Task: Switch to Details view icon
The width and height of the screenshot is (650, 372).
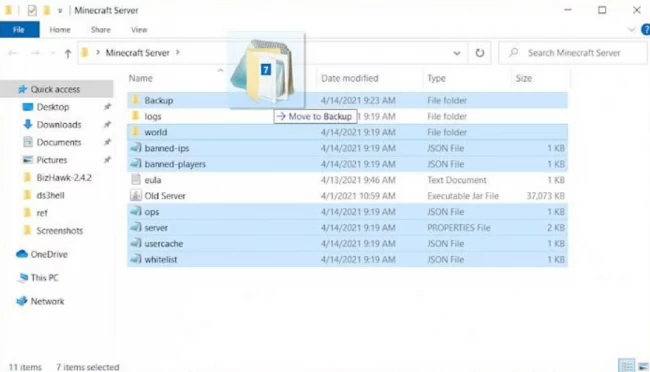Action: 626,366
